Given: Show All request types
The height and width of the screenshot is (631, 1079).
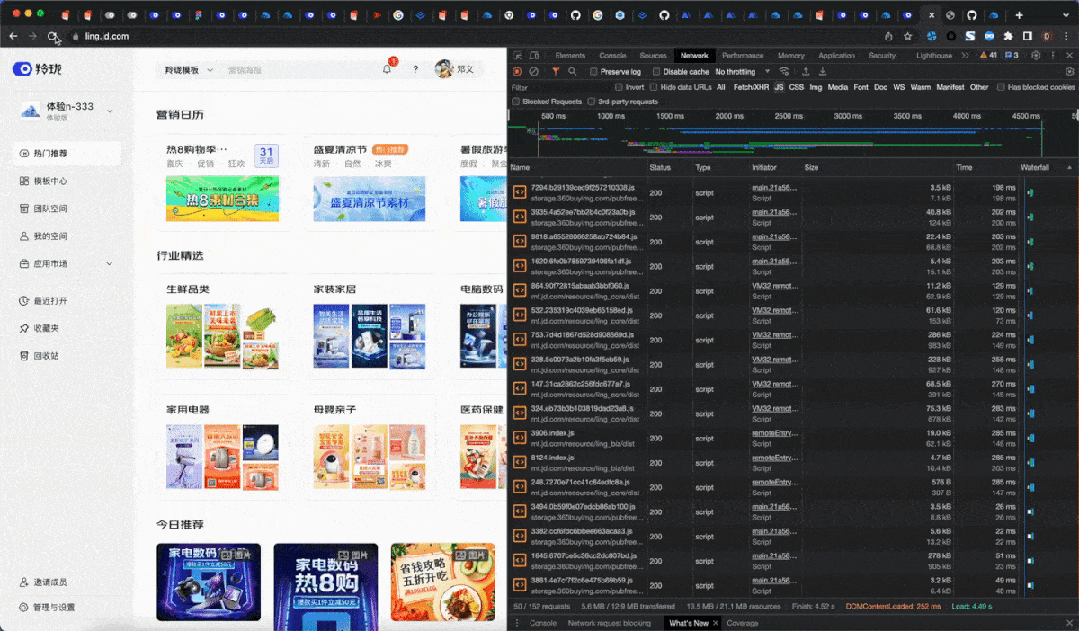Looking at the screenshot, I should [x=721, y=87].
